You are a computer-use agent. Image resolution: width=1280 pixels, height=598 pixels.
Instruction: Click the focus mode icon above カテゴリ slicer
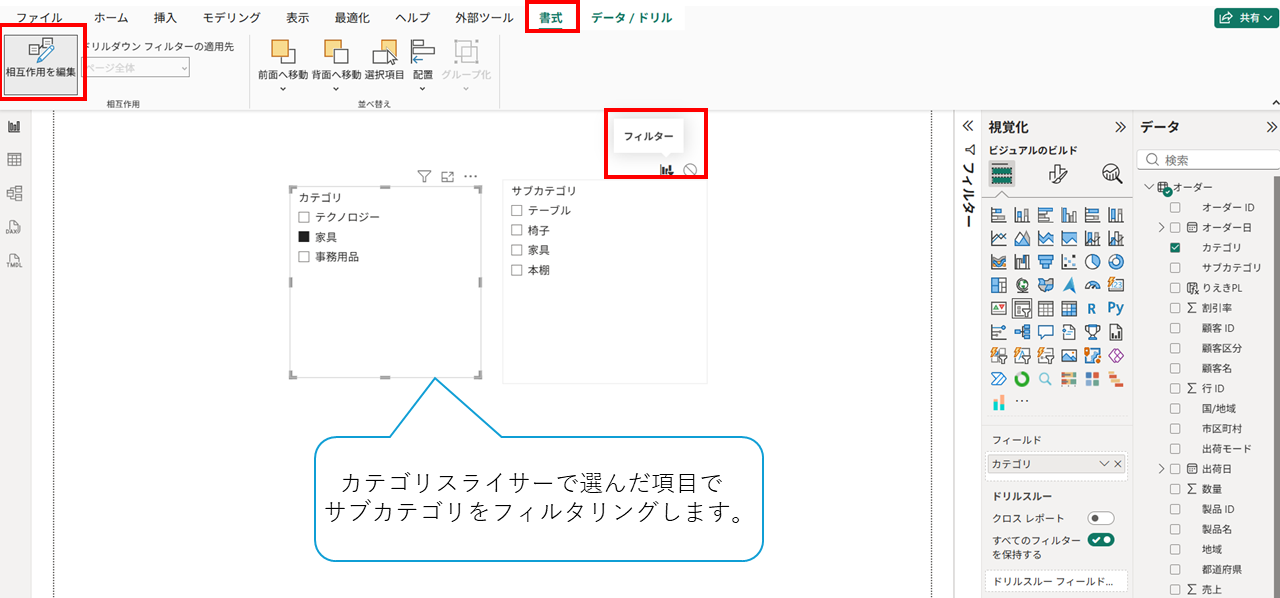coord(447,177)
